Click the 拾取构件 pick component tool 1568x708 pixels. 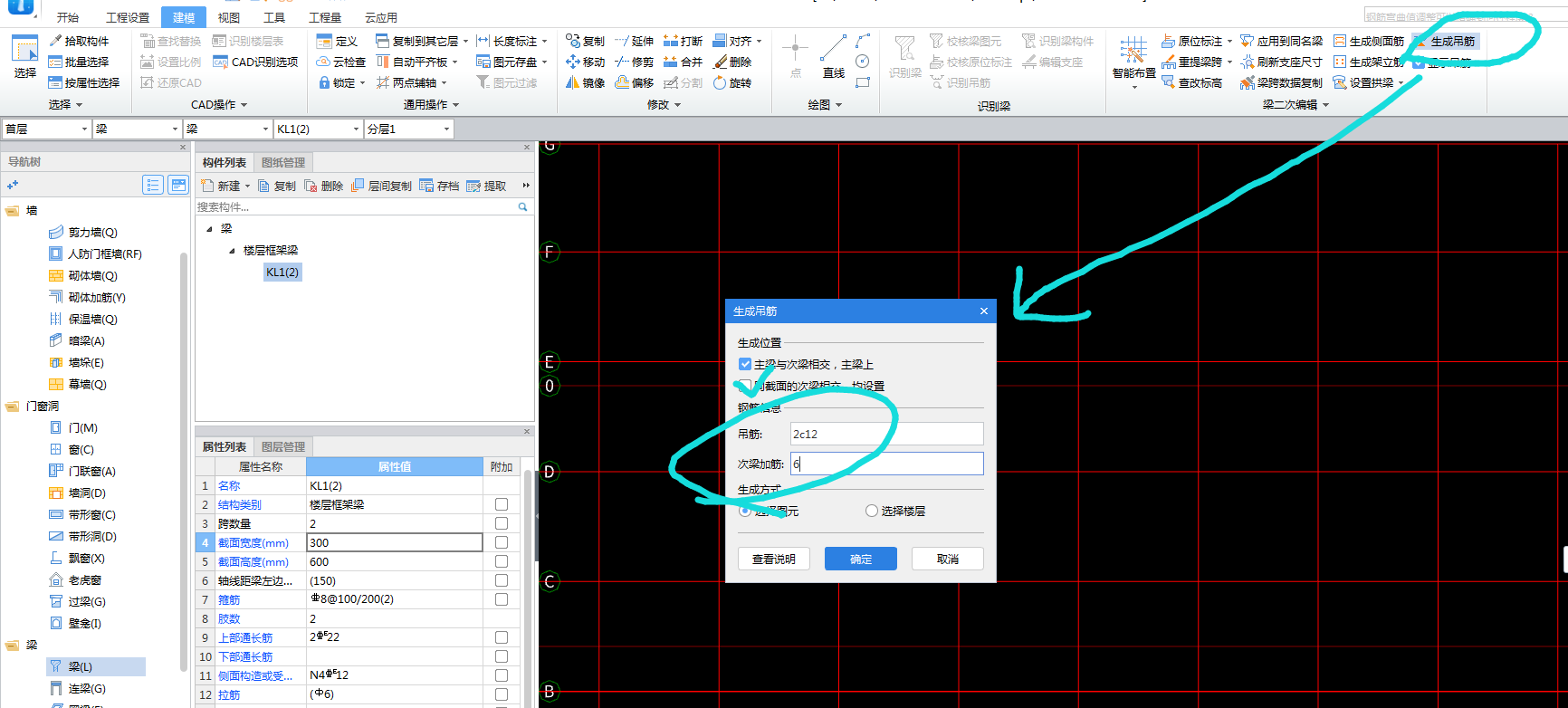pos(78,41)
